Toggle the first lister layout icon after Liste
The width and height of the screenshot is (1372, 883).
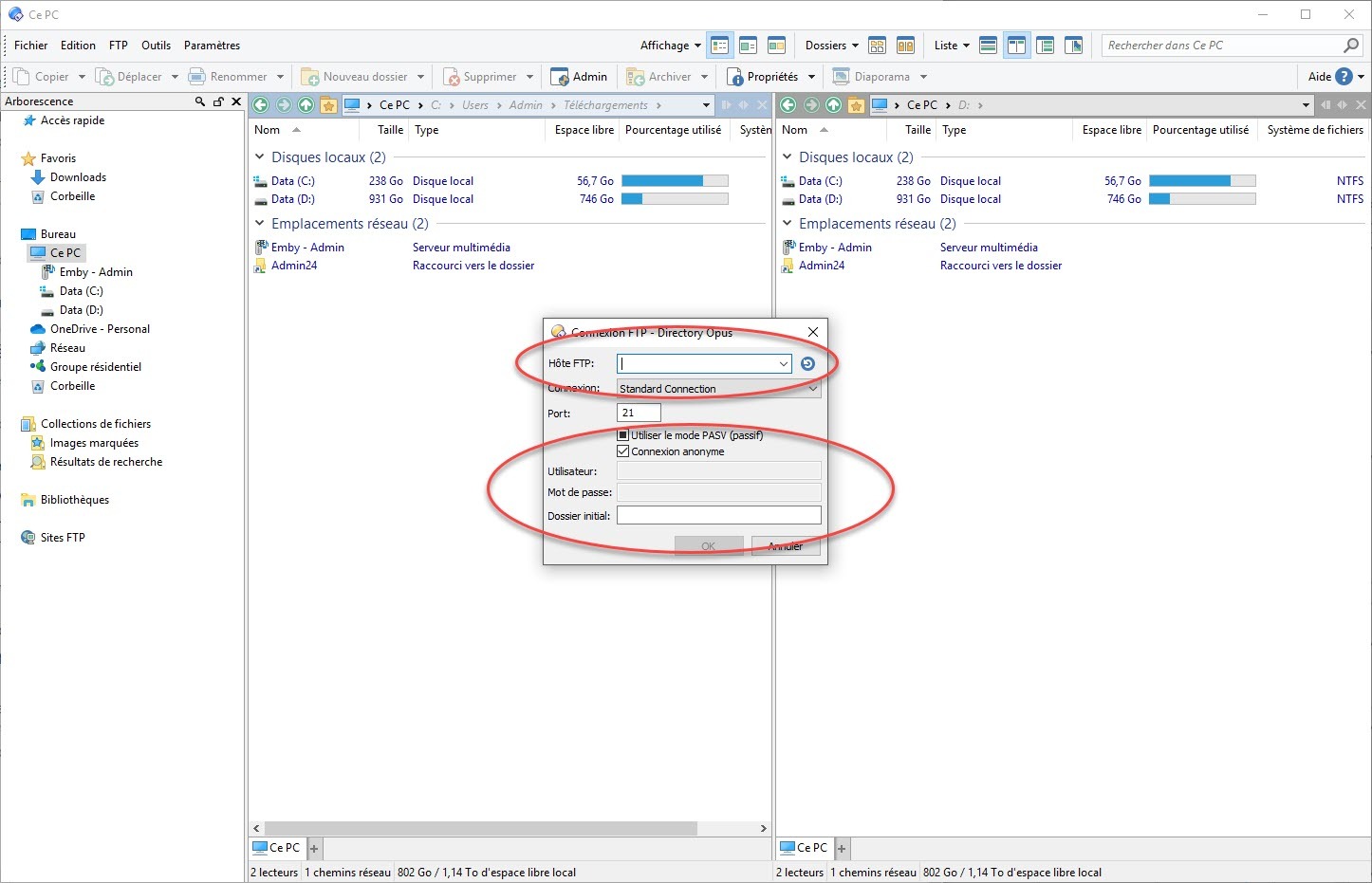click(x=988, y=46)
